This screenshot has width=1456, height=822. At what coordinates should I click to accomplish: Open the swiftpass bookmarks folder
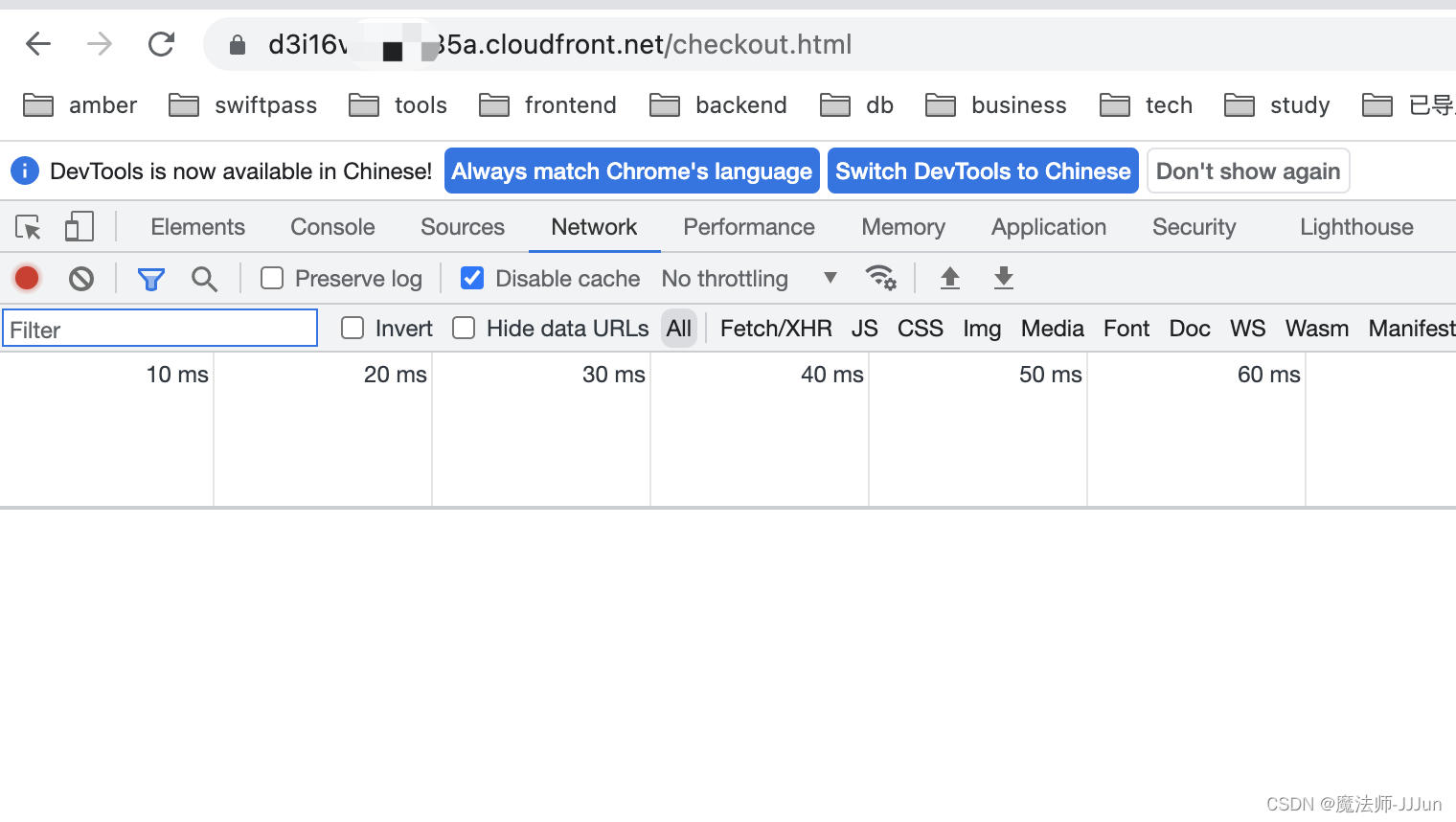point(242,105)
